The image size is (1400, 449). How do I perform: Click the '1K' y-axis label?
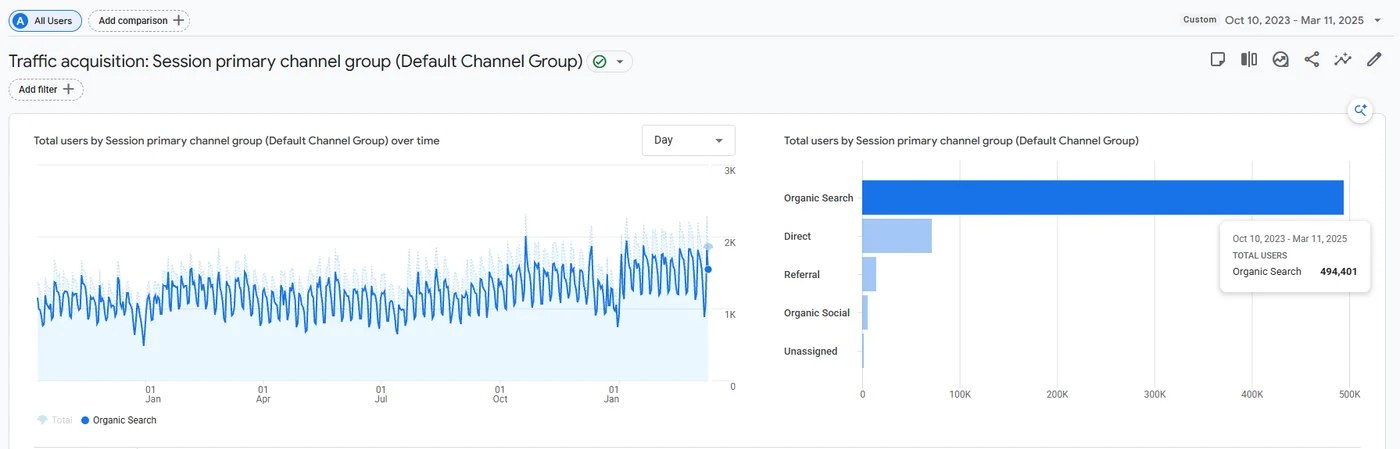click(730, 315)
